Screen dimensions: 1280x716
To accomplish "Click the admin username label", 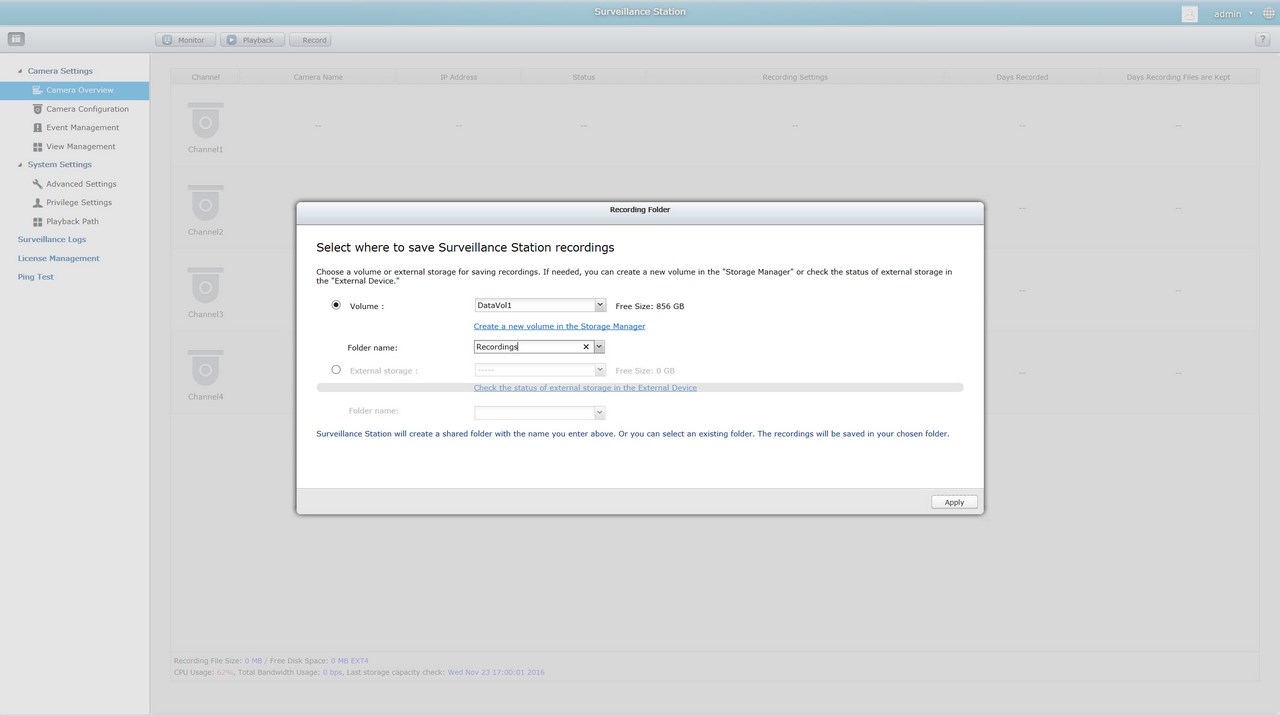I will coord(1227,14).
